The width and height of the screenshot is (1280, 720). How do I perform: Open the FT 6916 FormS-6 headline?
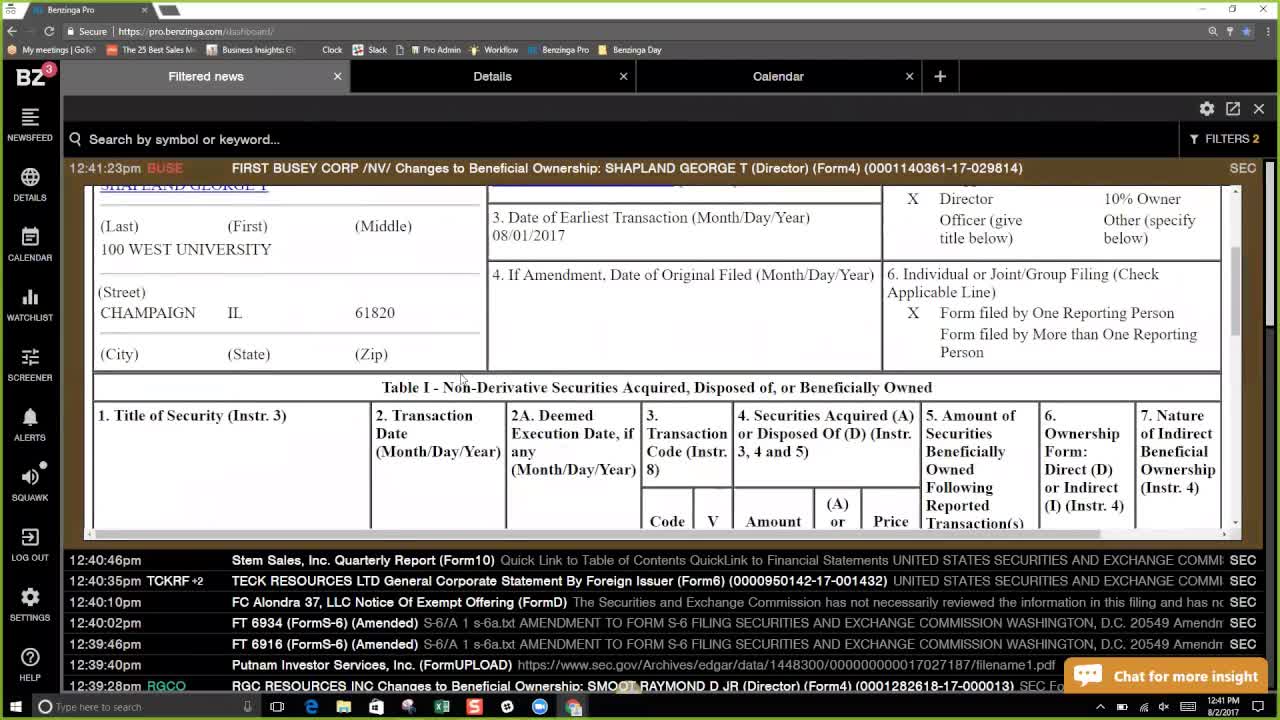325,644
